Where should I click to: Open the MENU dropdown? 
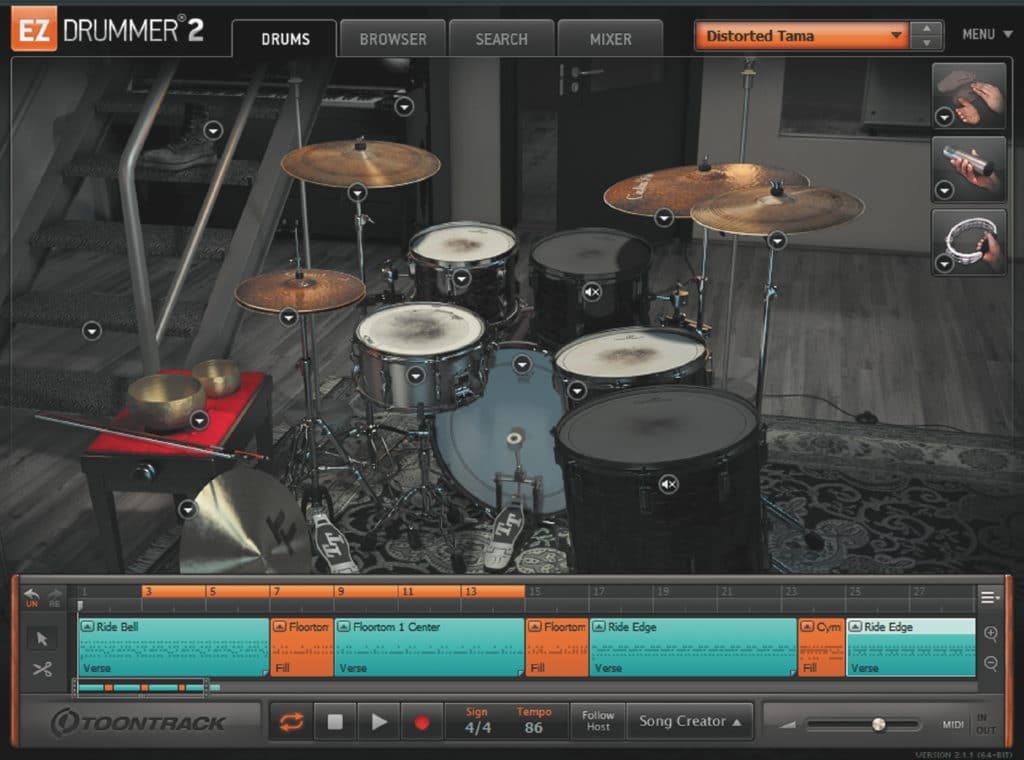click(987, 35)
